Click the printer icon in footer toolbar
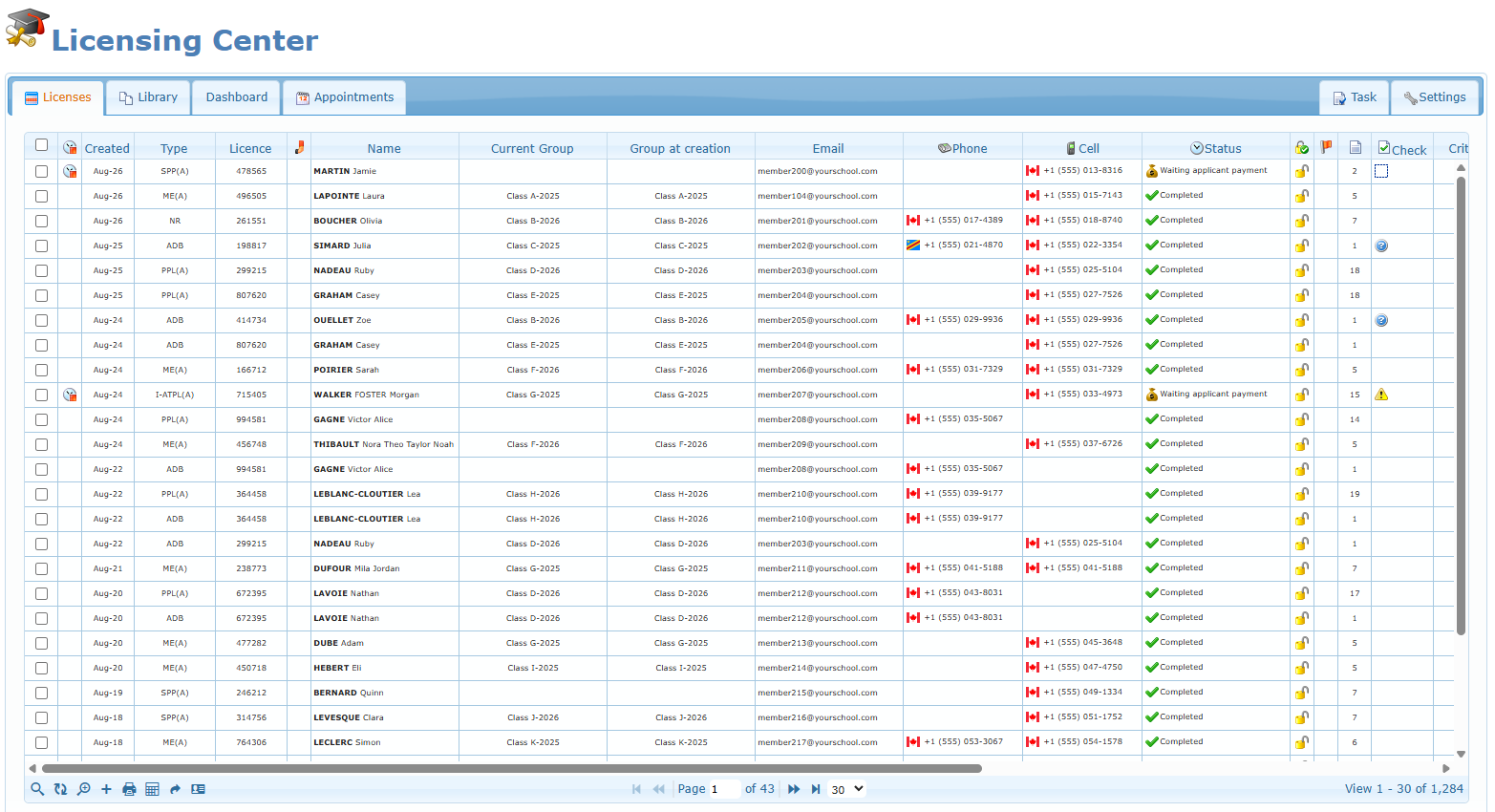The width and height of the screenshot is (1495, 812). coord(129,789)
